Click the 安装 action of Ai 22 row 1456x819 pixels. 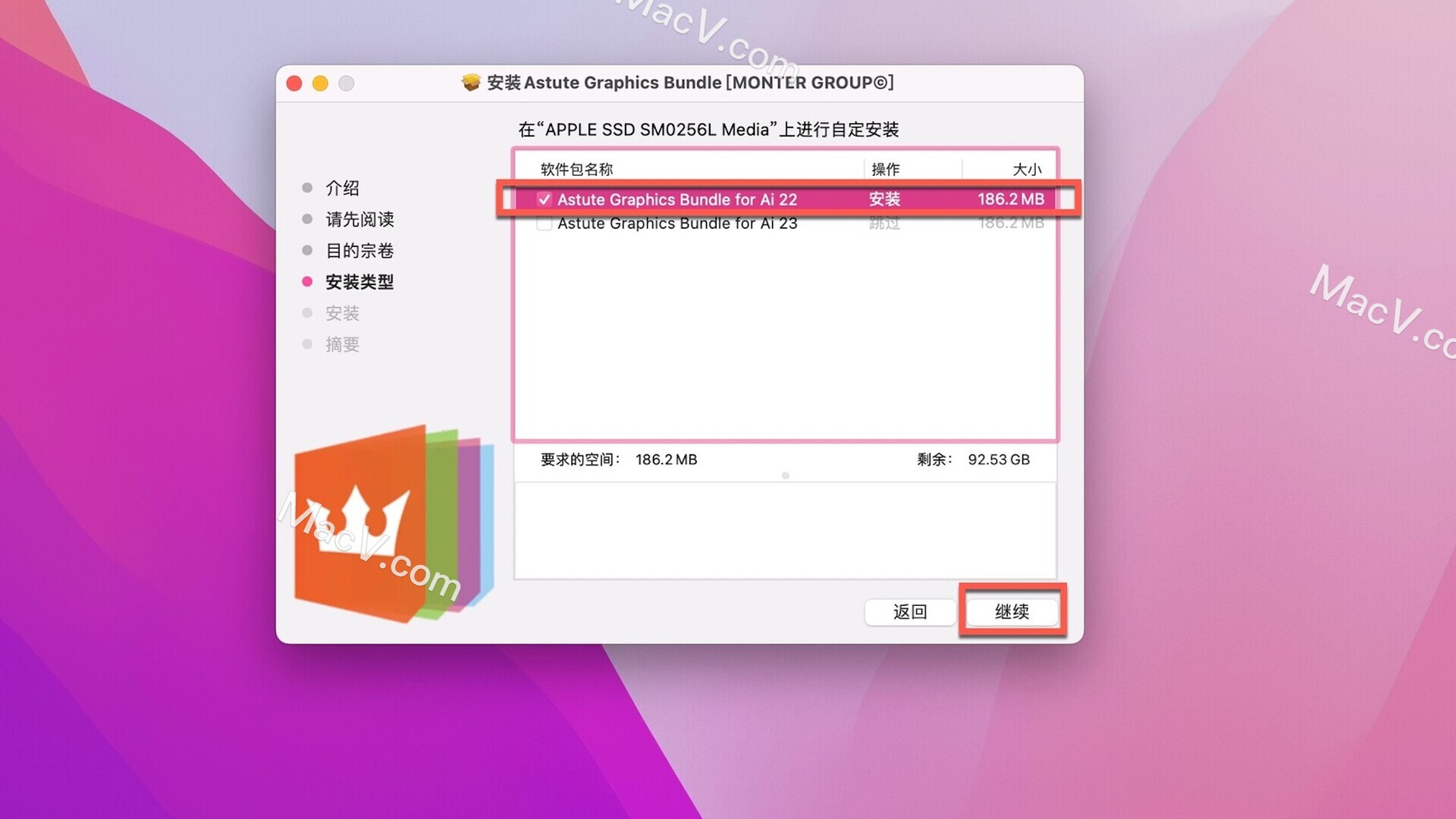click(884, 199)
